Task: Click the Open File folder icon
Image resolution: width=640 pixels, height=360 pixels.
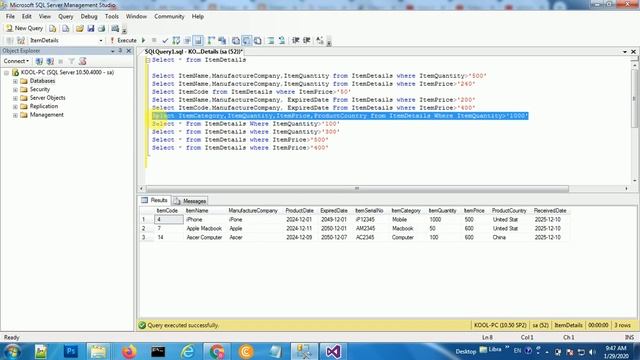Action: coord(80,29)
